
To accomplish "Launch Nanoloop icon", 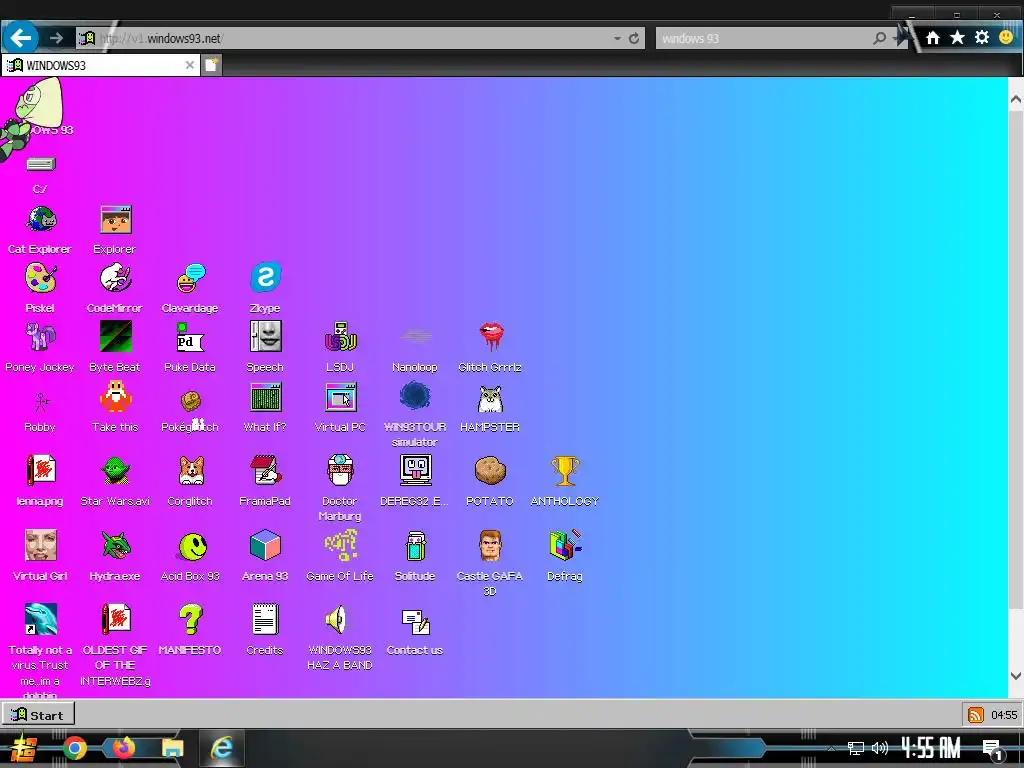I will coord(415,337).
